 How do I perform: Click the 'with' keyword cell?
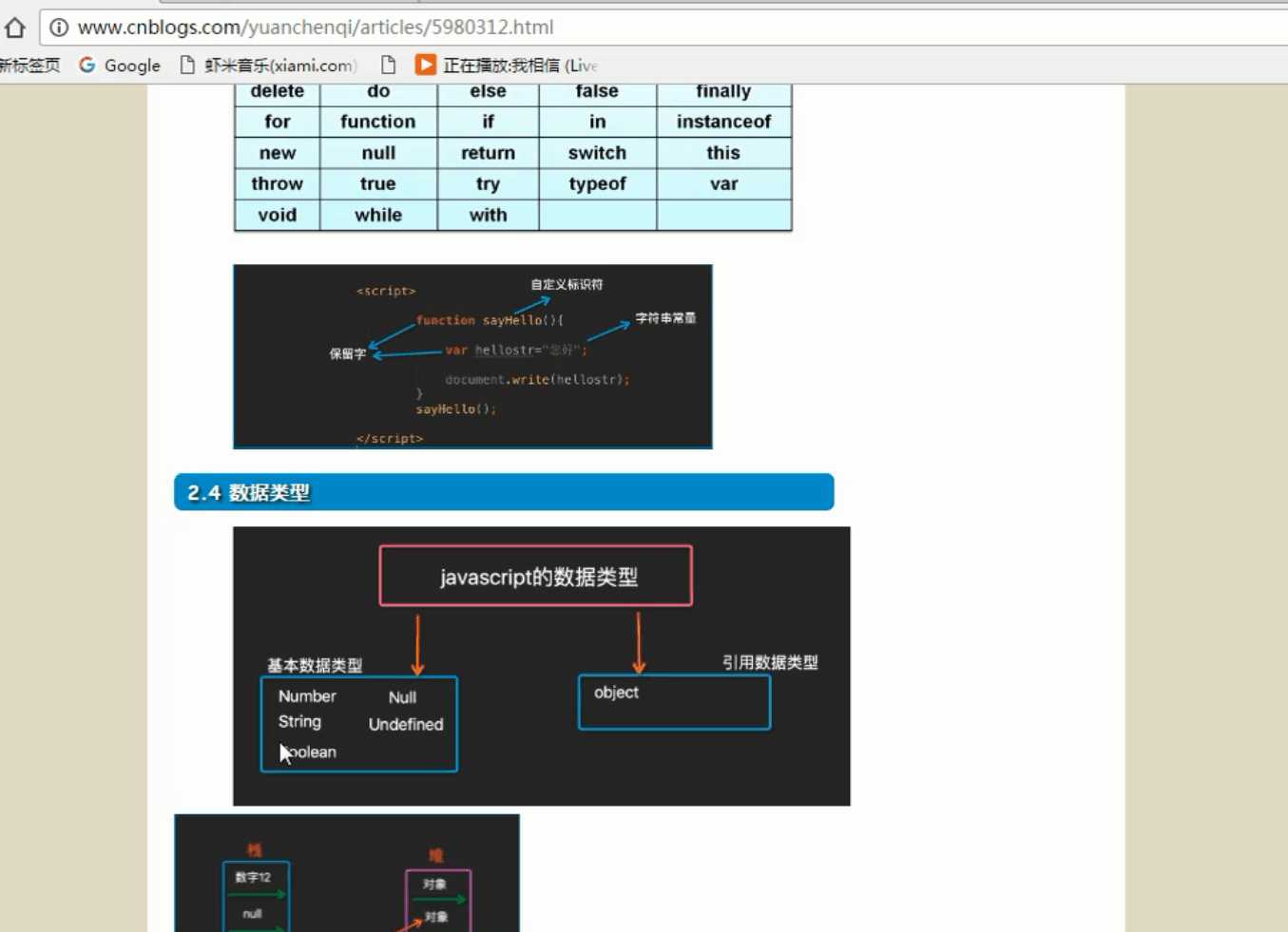pyautogui.click(x=488, y=215)
